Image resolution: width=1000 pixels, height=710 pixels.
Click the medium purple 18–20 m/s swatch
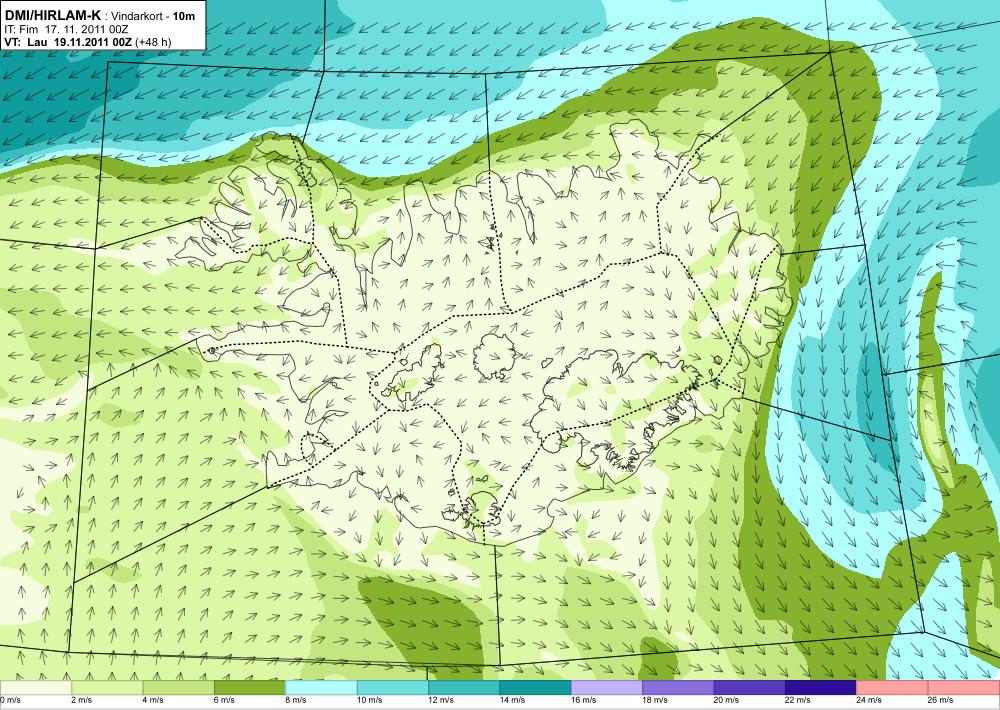[x=679, y=688]
